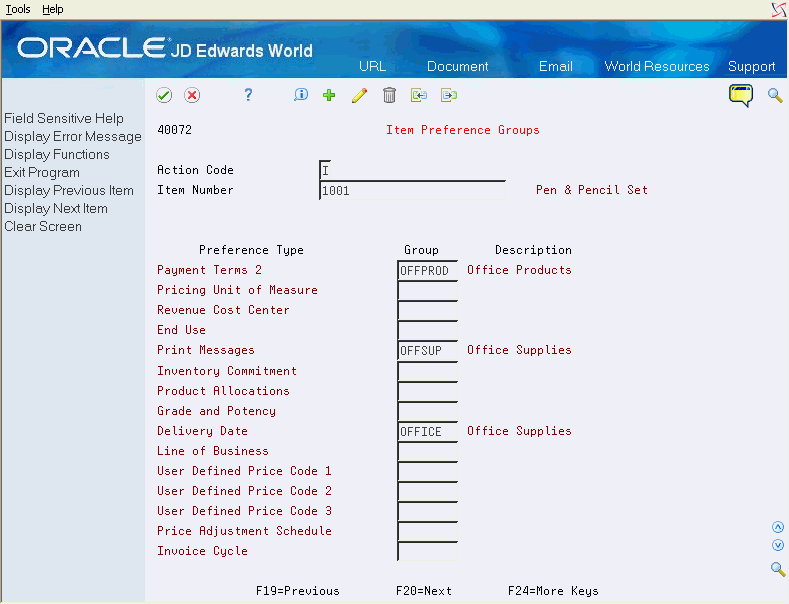Click the Product Allocations group field
789x604 pixels.
click(427, 391)
